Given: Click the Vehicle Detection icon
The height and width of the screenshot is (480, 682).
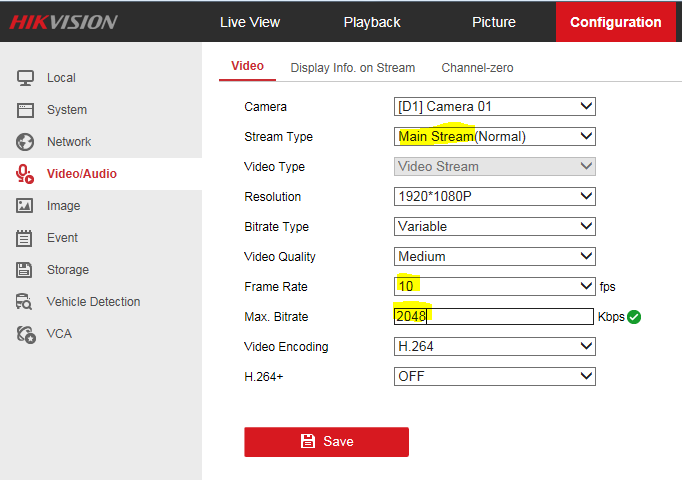Looking at the screenshot, I should 26,302.
